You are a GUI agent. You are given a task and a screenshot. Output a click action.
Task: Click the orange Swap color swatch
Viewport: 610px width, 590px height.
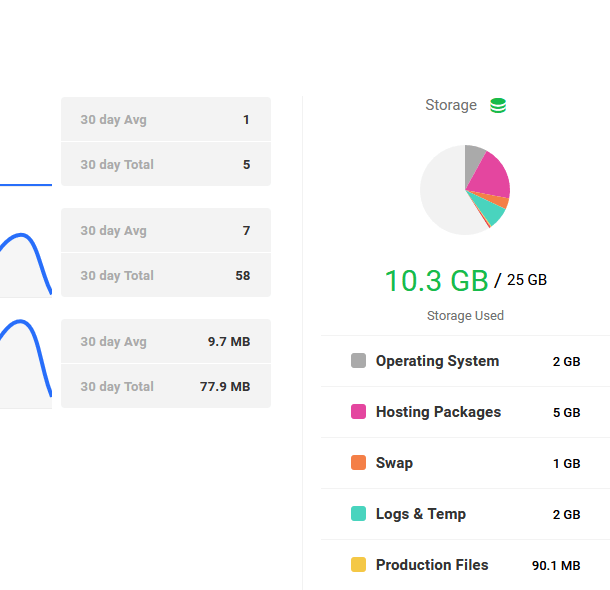coord(358,462)
